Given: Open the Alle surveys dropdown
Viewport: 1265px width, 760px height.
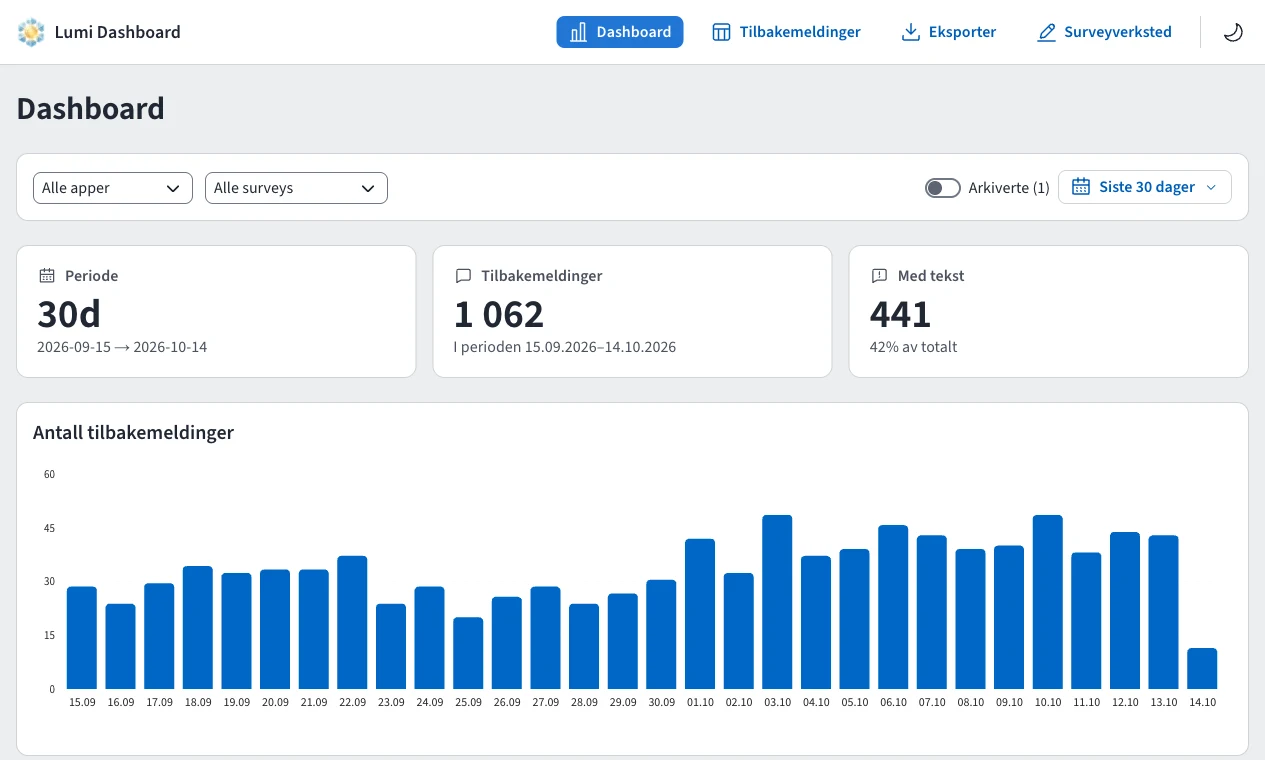Looking at the screenshot, I should pos(296,188).
